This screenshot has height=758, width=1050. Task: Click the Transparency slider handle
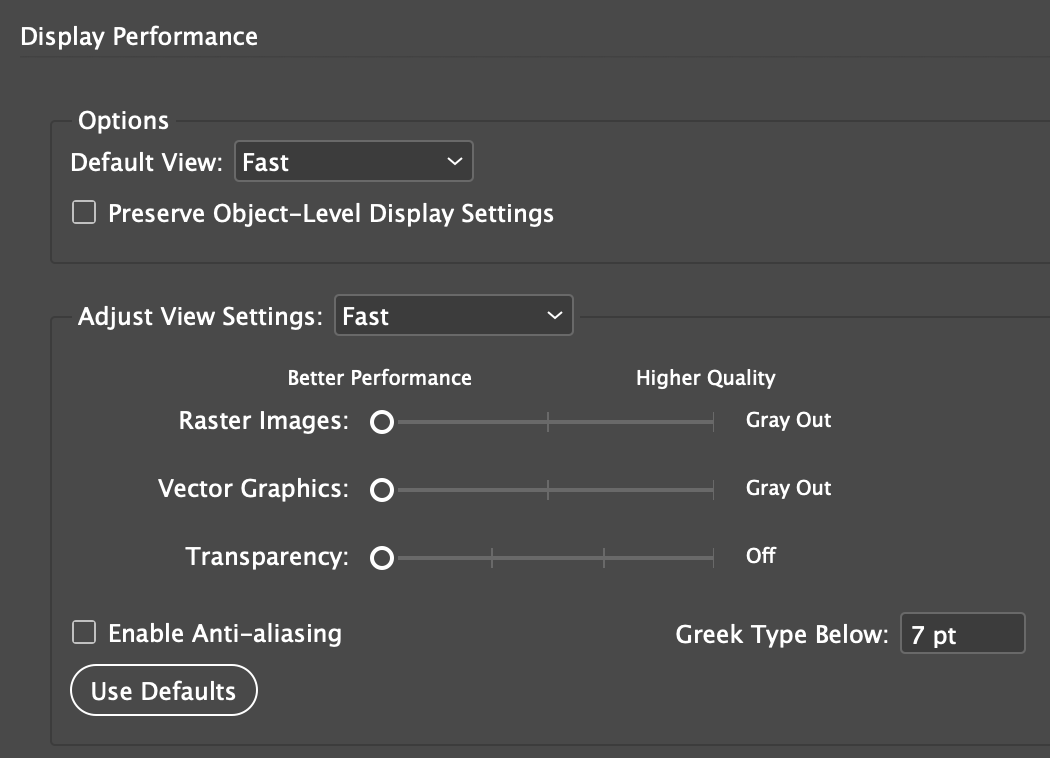click(381, 558)
